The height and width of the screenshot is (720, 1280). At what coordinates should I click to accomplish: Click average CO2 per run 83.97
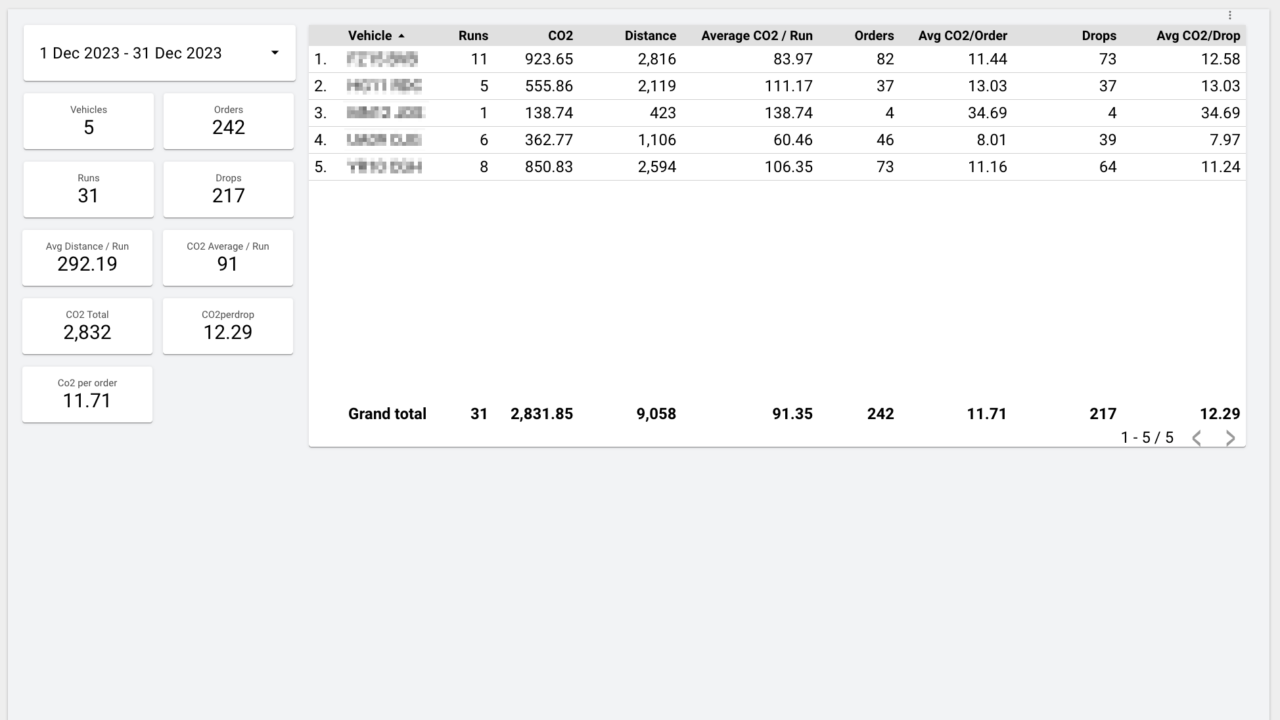tap(793, 59)
